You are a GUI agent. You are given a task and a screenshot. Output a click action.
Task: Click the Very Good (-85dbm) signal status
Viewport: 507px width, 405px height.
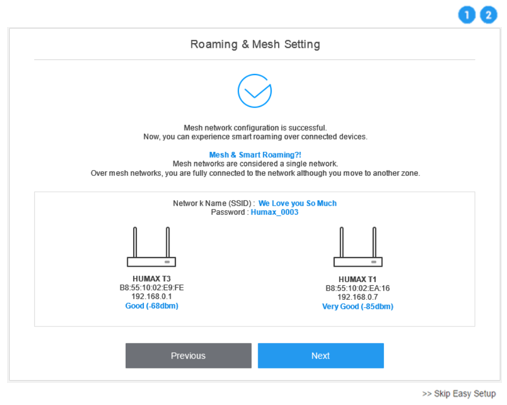tap(358, 306)
